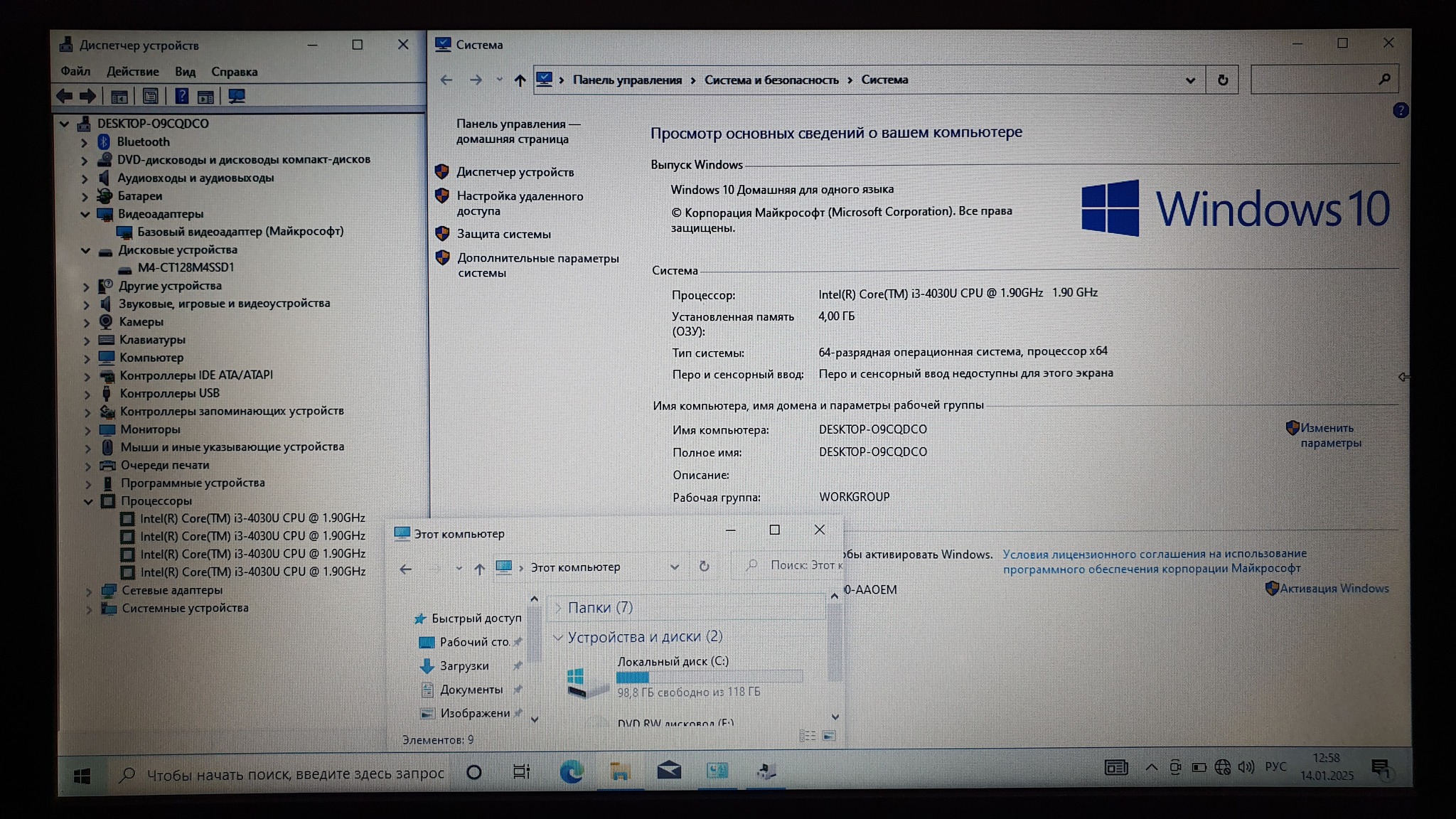Click the blue help icon in Device Manager toolbar
Image resolution: width=1456 pixels, height=819 pixels.
181,96
